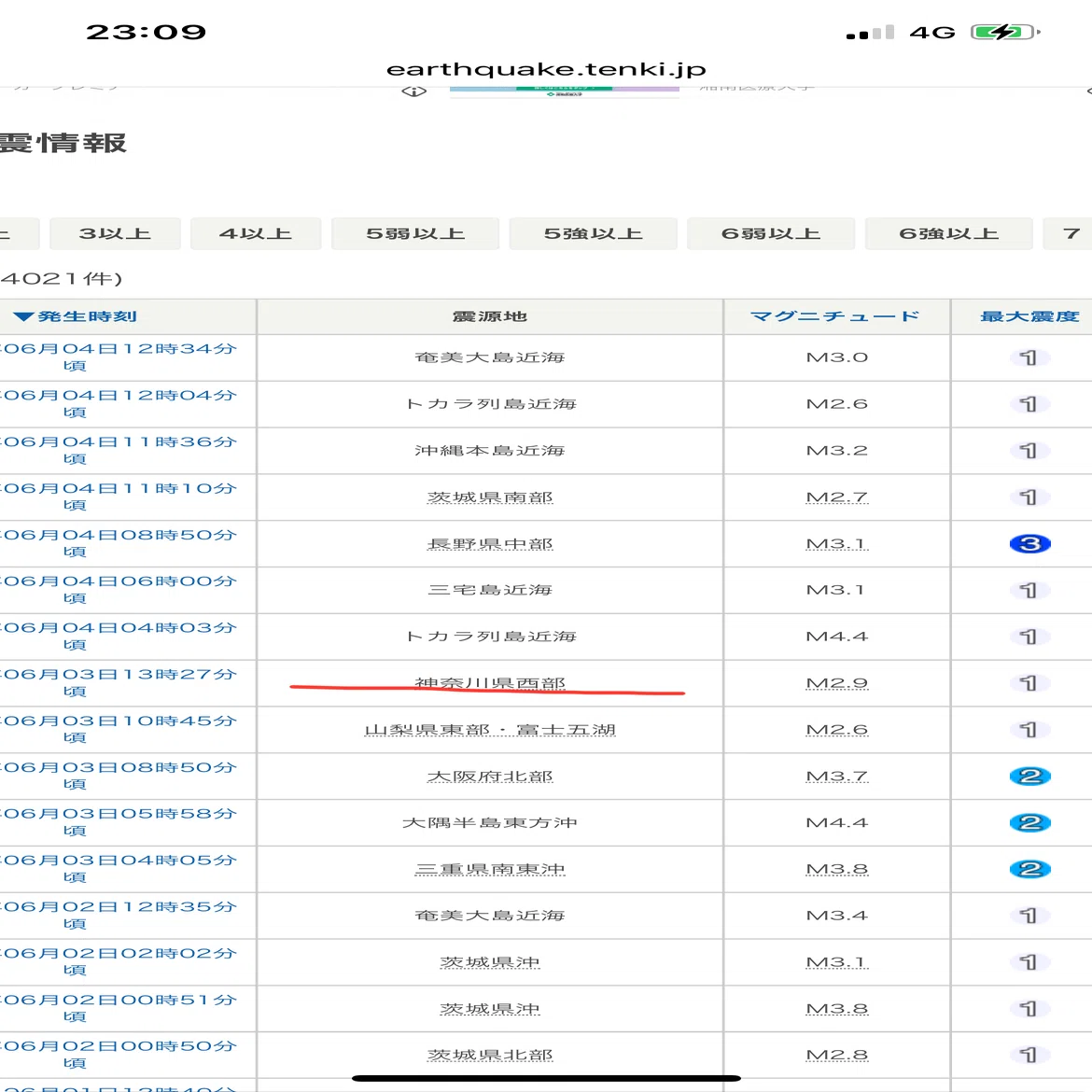The width and height of the screenshot is (1092, 1092).
Task: Open 06月02日02時02分 earthquake entry
Action: 119,961
